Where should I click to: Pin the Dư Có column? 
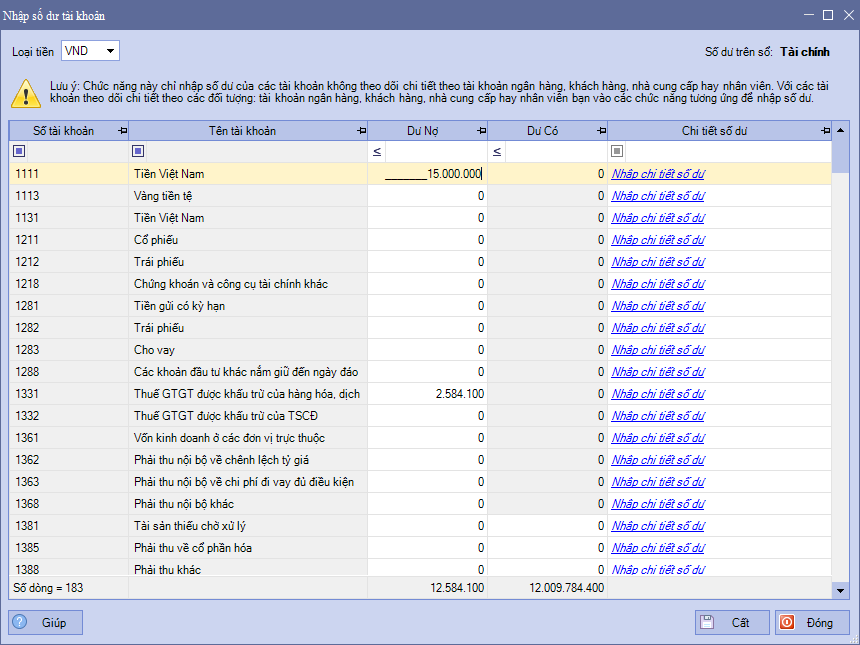coord(601,131)
